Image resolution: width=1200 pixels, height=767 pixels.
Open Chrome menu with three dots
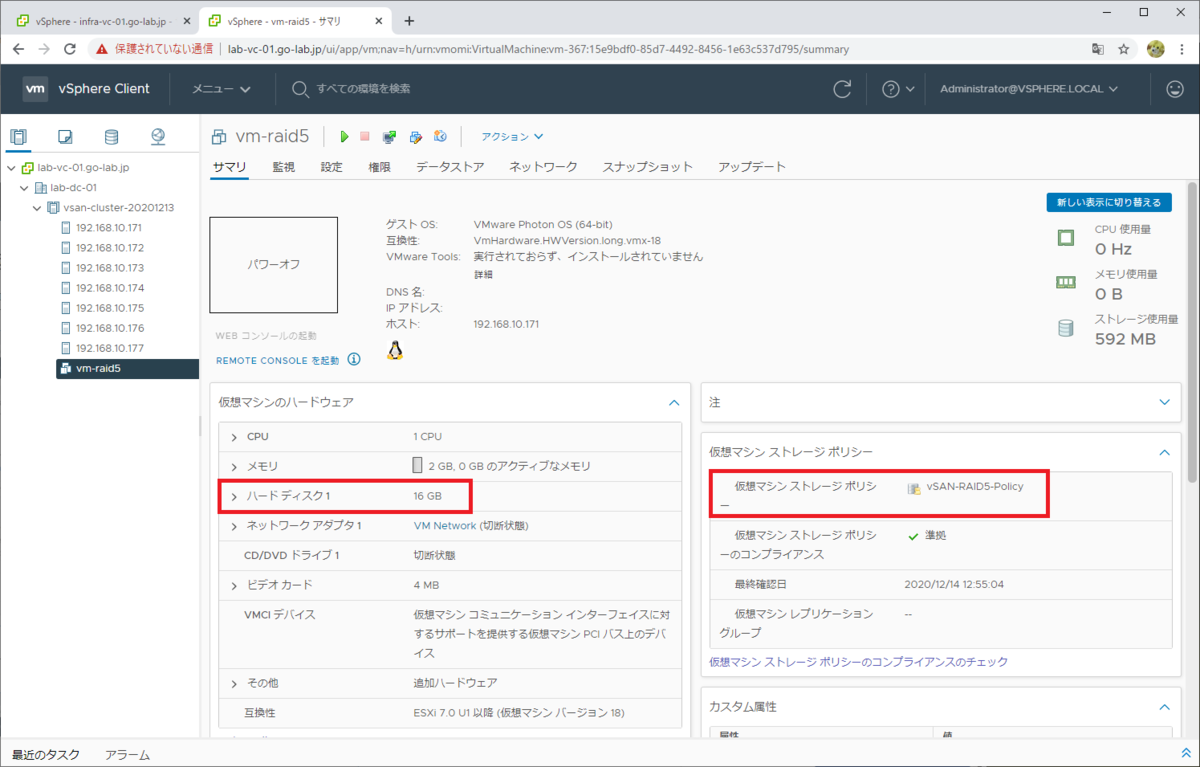[1183, 48]
